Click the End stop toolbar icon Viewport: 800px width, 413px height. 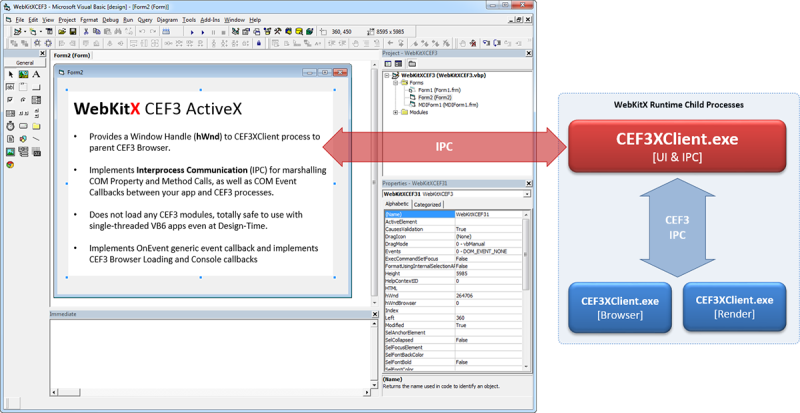[223, 32]
